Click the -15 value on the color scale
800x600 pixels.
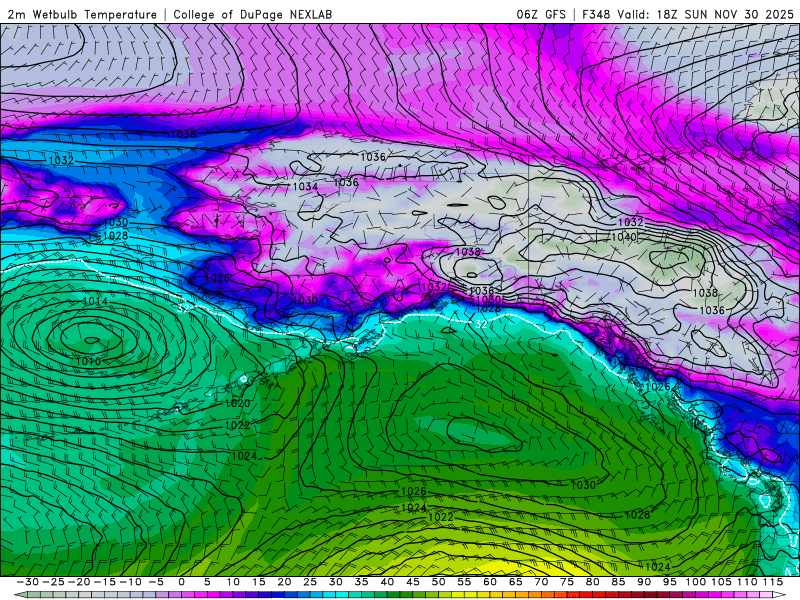[x=105, y=582]
